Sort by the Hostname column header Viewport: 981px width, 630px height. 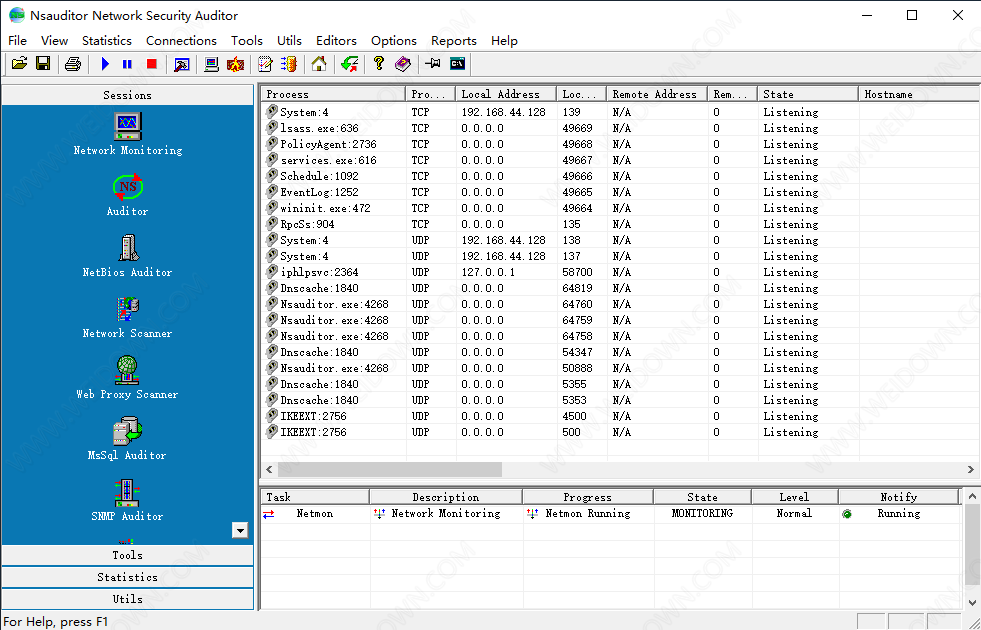(918, 94)
